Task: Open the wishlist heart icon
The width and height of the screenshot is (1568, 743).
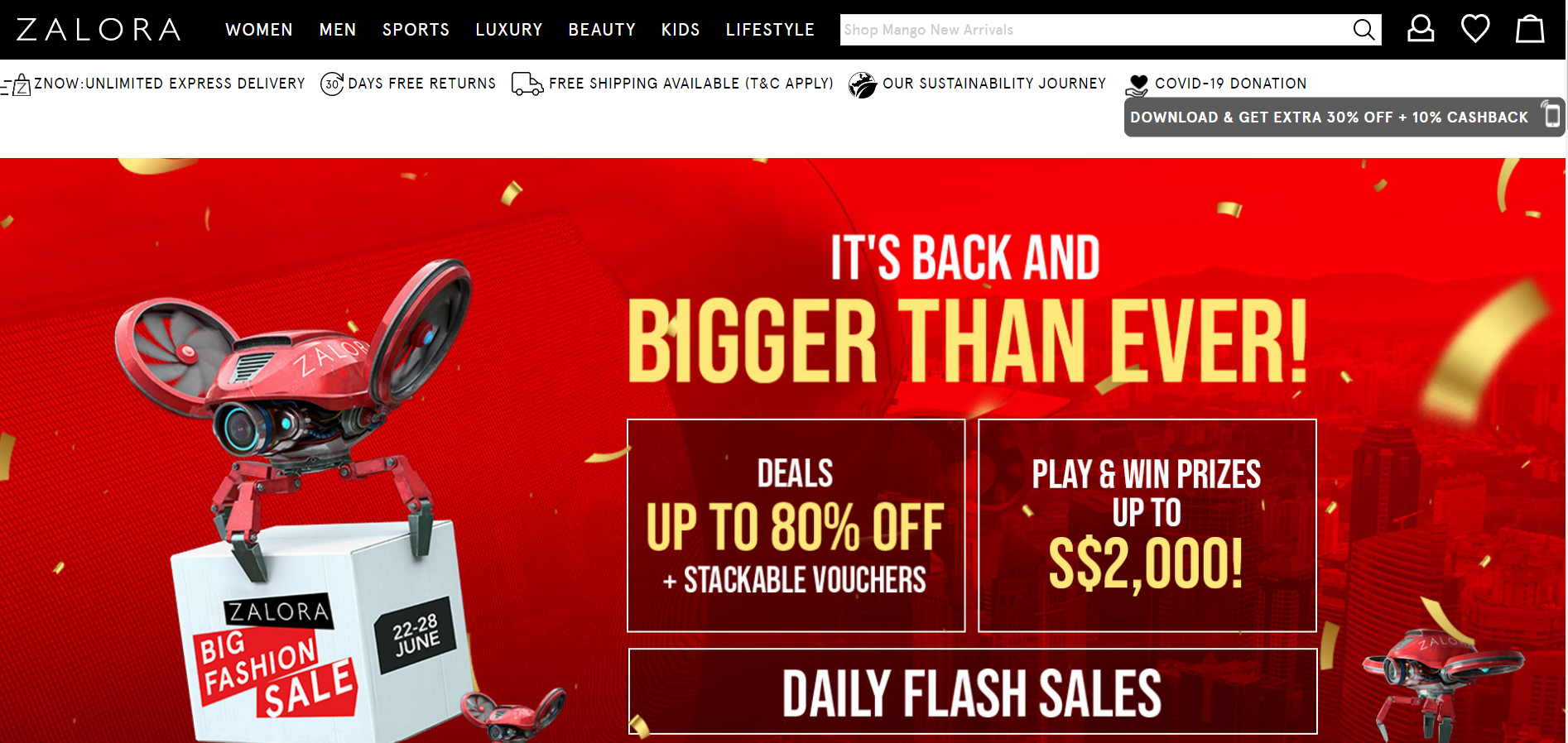Action: click(x=1475, y=29)
